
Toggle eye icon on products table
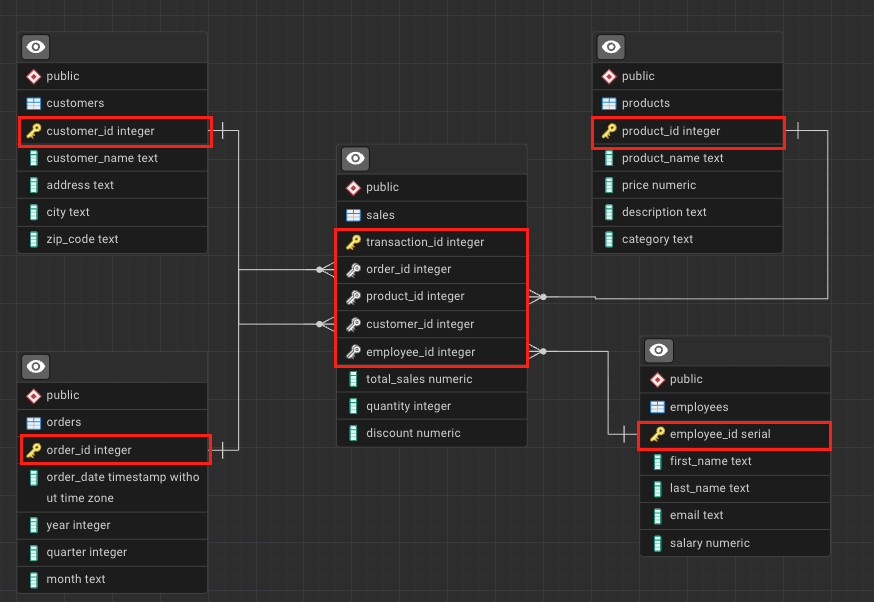pyautogui.click(x=611, y=47)
